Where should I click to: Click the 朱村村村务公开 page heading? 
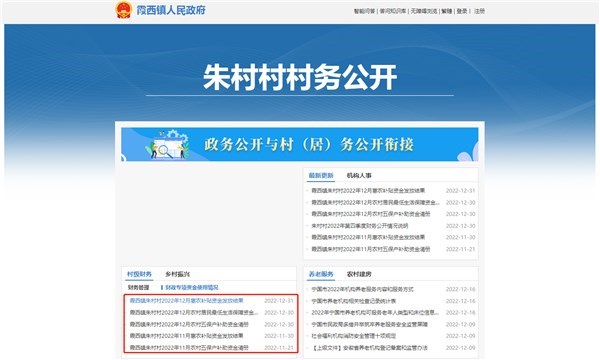pos(300,77)
